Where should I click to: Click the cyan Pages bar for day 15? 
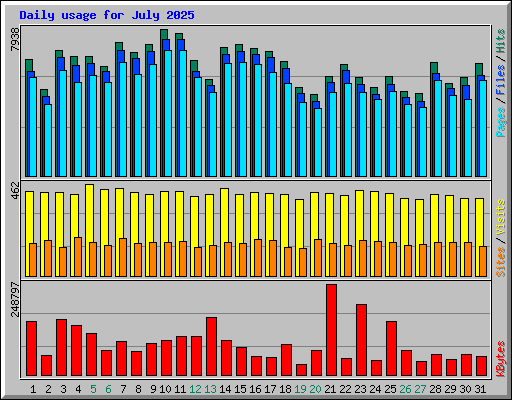coord(243,119)
